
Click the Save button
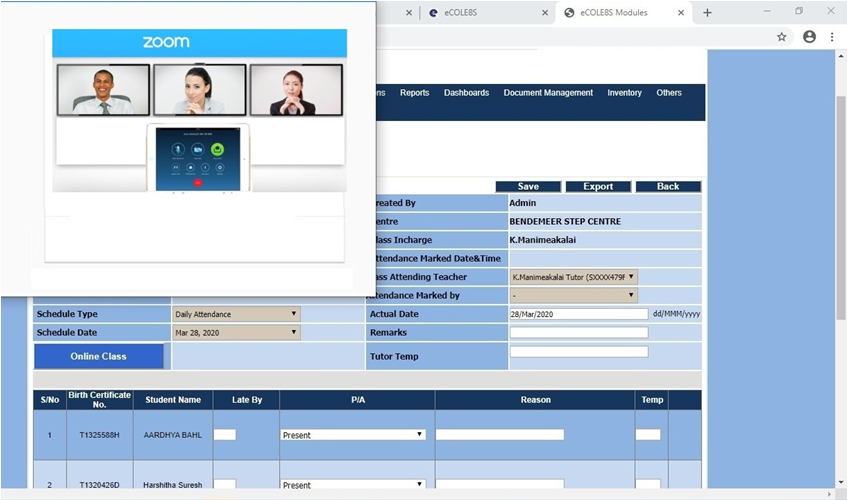point(528,186)
